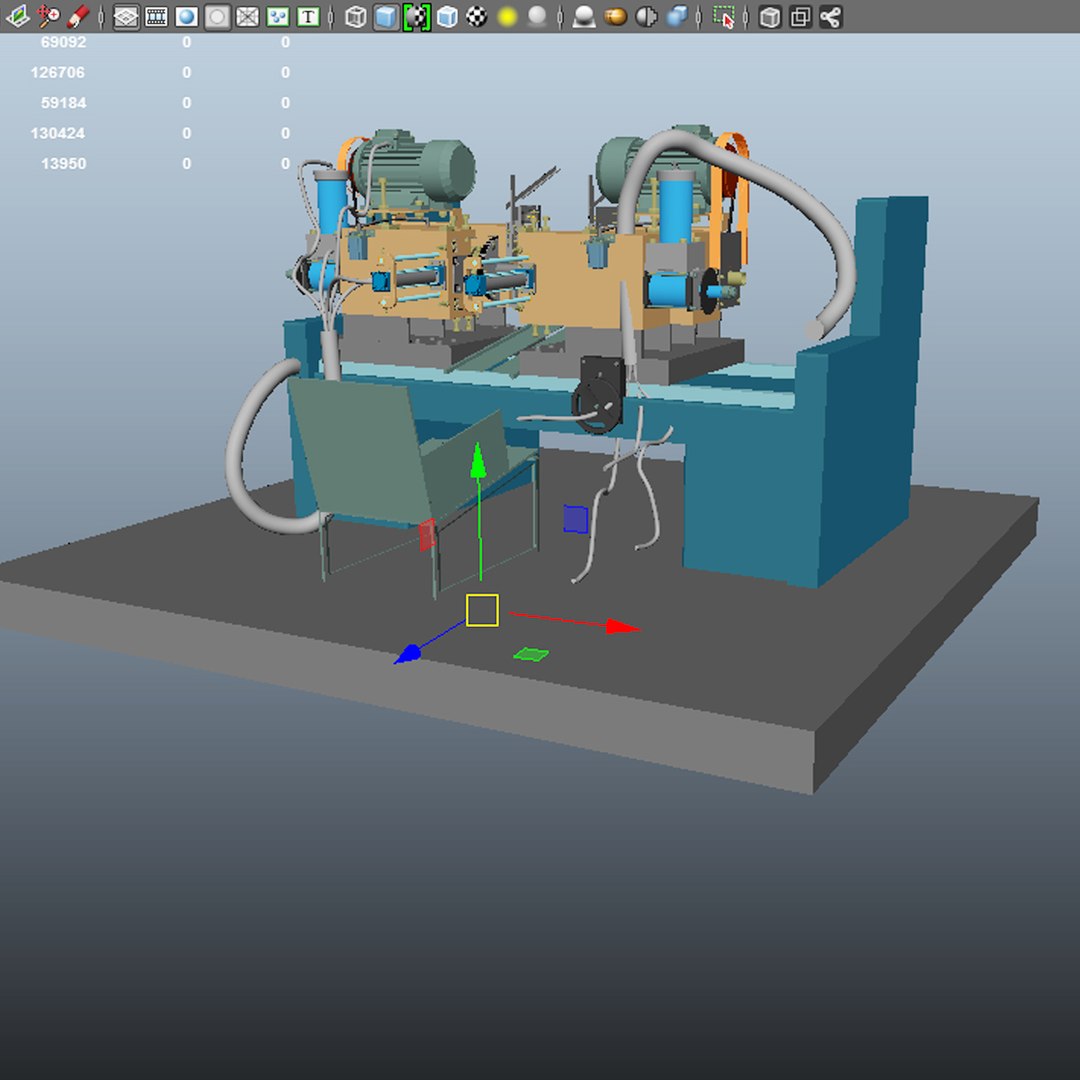Click the HUD value 130424

pyautogui.click(x=58, y=133)
